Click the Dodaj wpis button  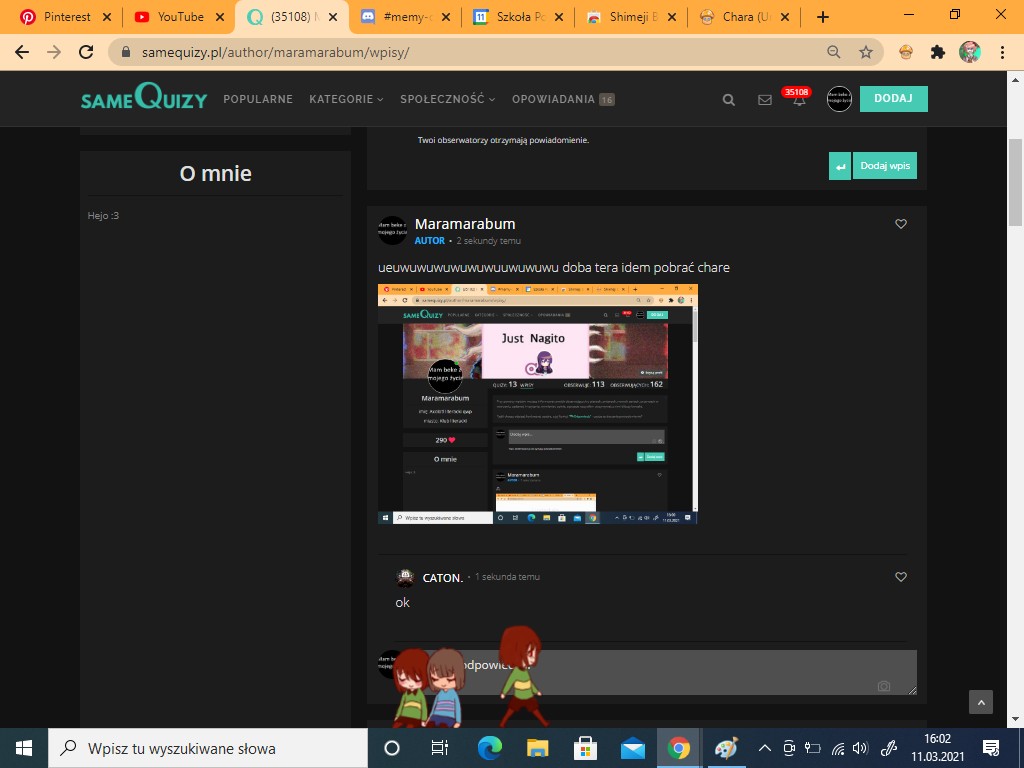(x=885, y=166)
